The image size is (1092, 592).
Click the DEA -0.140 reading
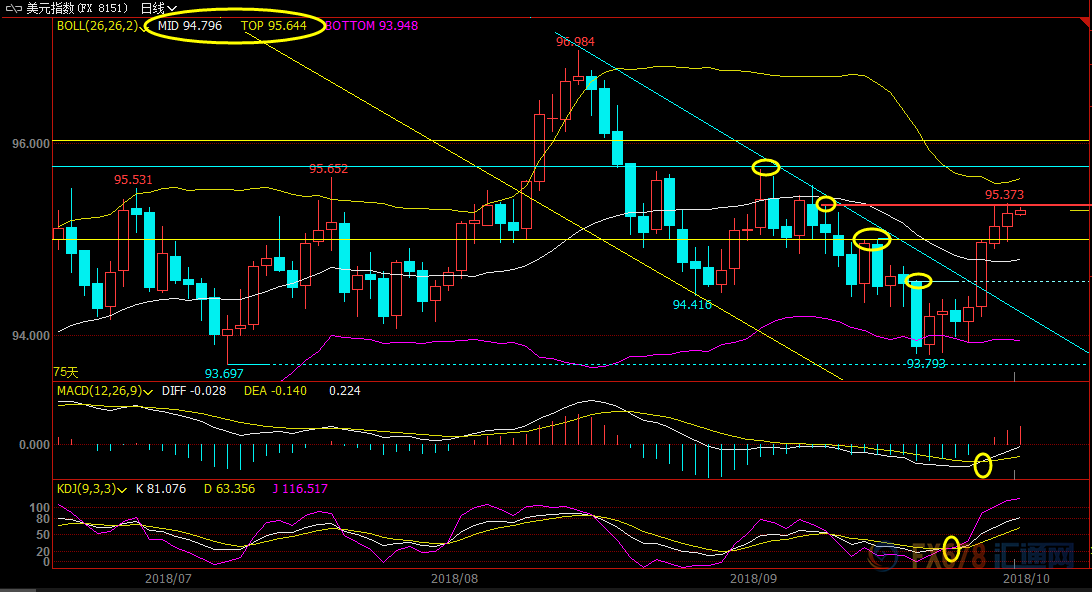click(275, 391)
